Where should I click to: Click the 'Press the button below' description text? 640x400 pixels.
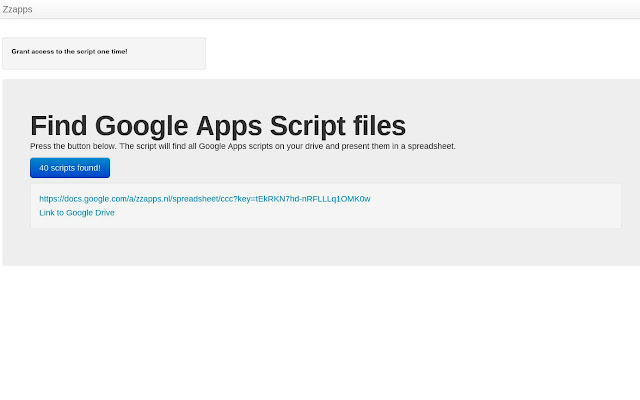point(242,146)
